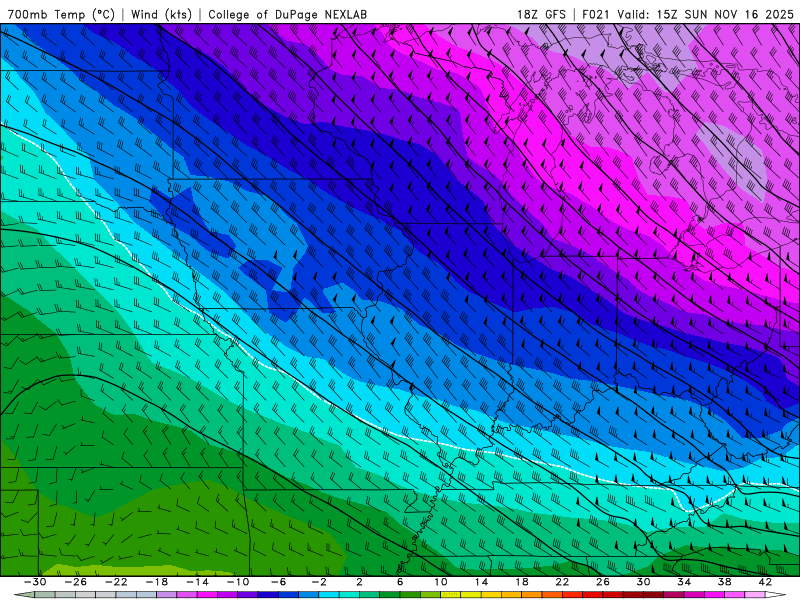Click the -30 label on the color scale

pyautogui.click(x=35, y=582)
